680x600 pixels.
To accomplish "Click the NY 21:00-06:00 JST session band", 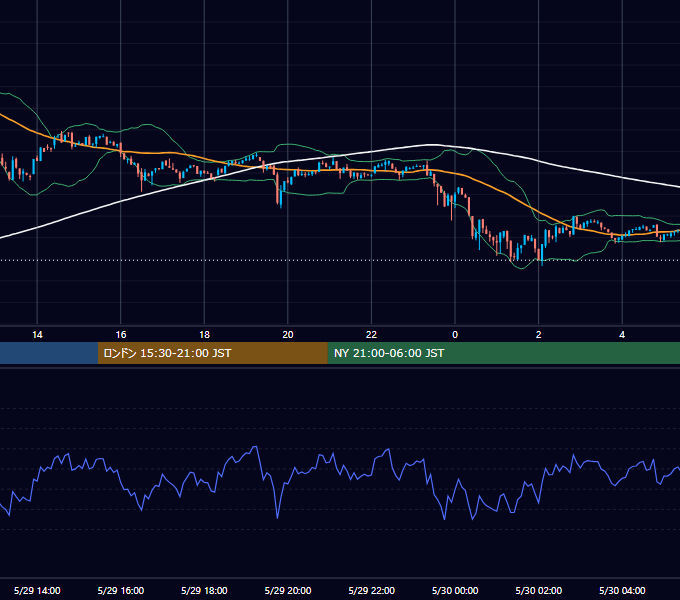I will point(503,353).
